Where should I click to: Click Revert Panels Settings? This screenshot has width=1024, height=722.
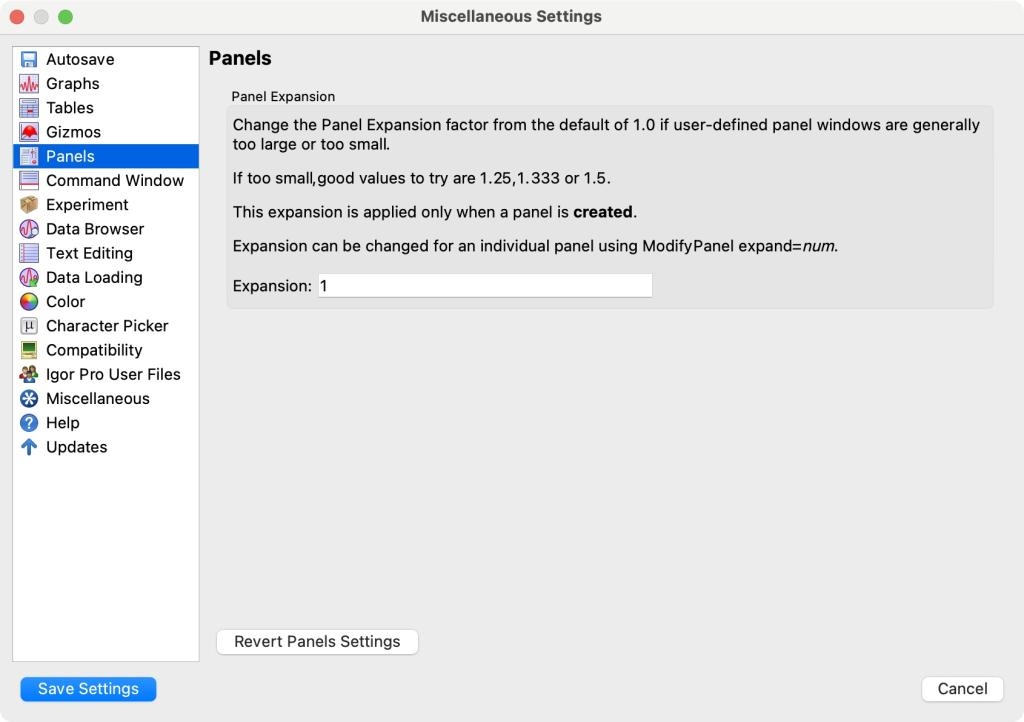(x=316, y=641)
